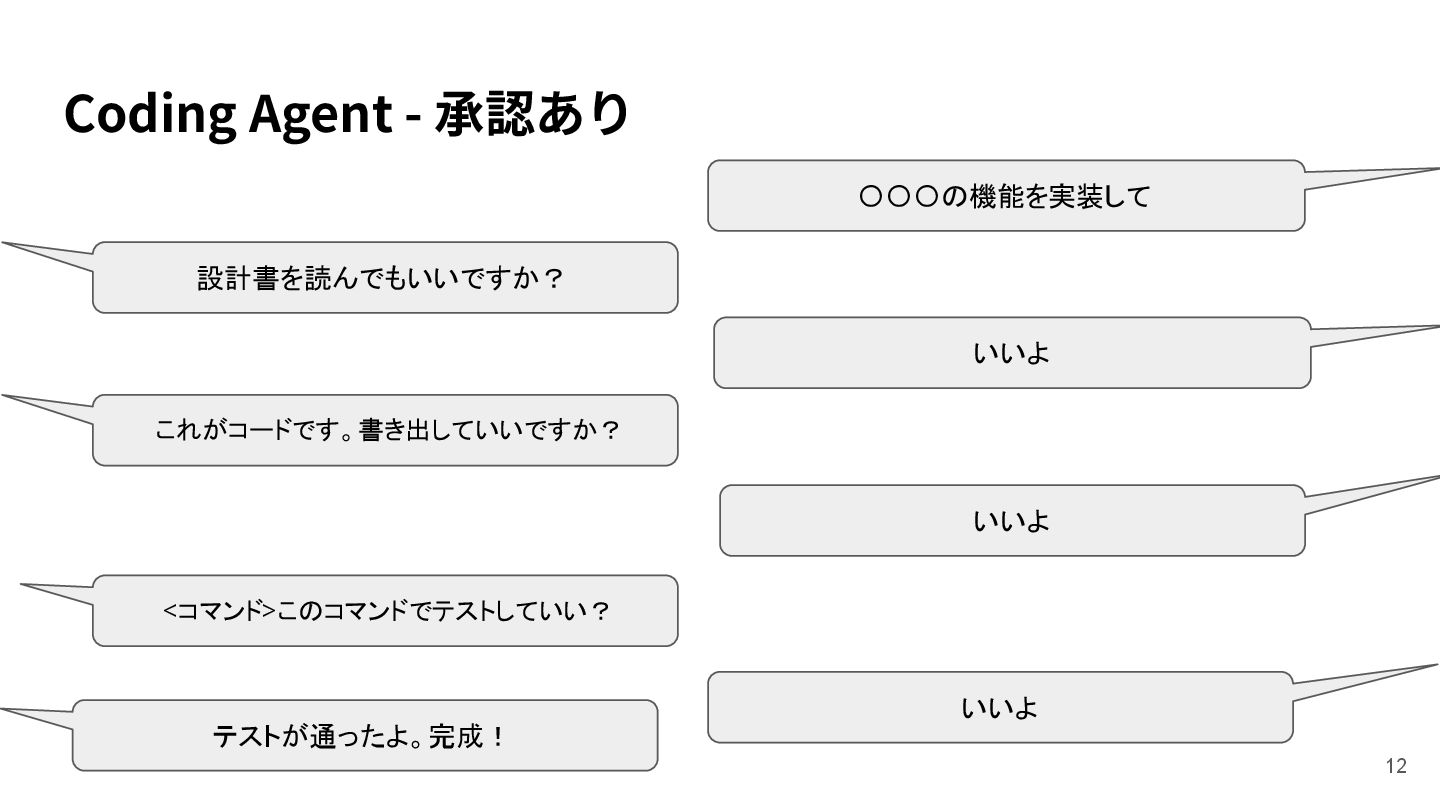Click the "○○○" placeholder circles
This screenshot has width=1440, height=810.
pos(898,196)
